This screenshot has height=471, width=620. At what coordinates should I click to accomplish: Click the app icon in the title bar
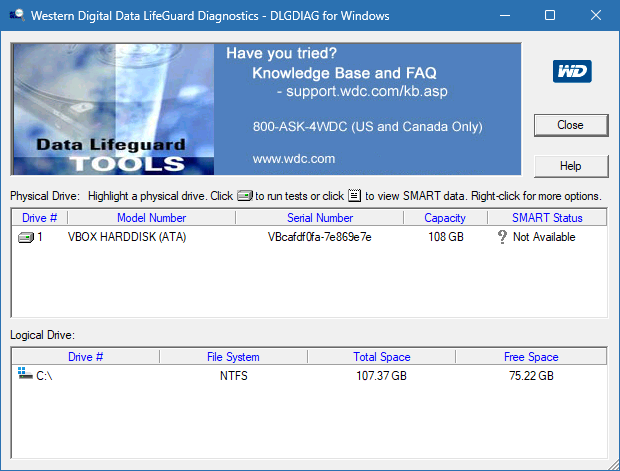pyautogui.click(x=17, y=15)
